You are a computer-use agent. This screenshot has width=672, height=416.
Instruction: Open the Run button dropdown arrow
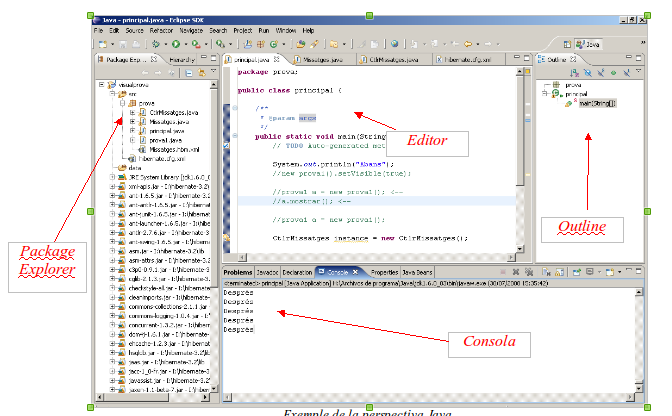(x=186, y=44)
